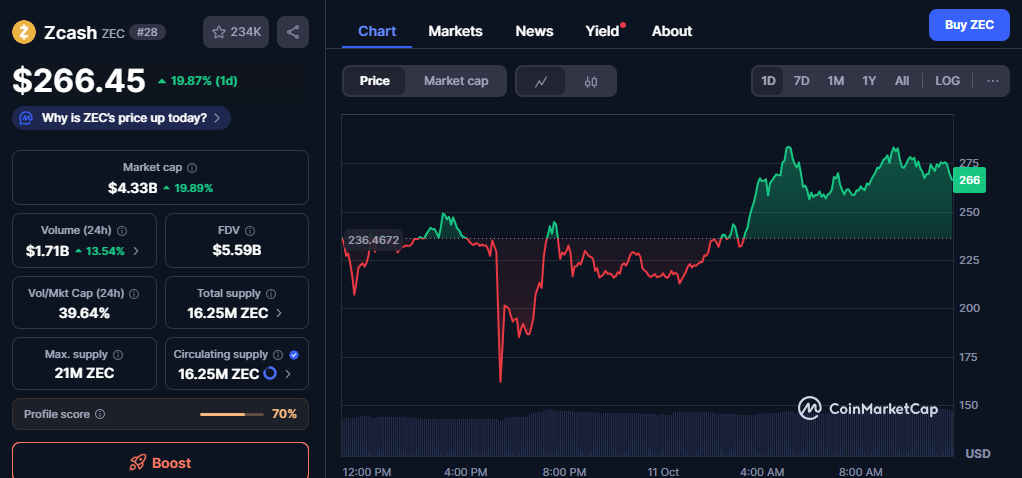
Task: Switch to line chart icon
Action: (541, 81)
